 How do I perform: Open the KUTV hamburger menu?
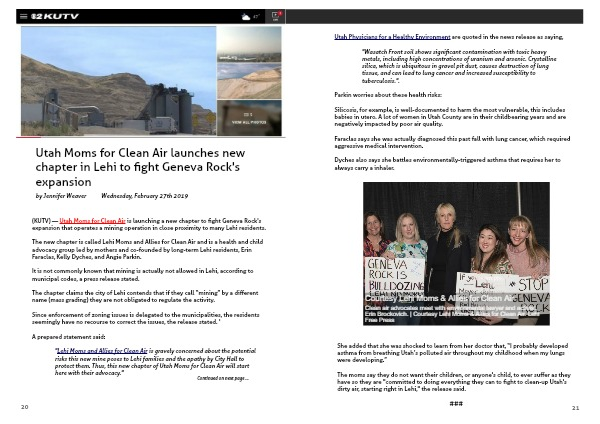(24, 16)
